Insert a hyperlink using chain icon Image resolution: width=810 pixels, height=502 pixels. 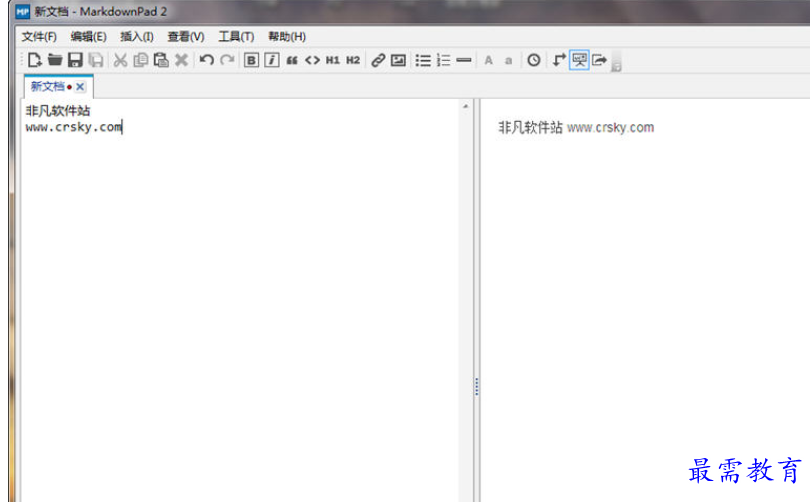378,60
